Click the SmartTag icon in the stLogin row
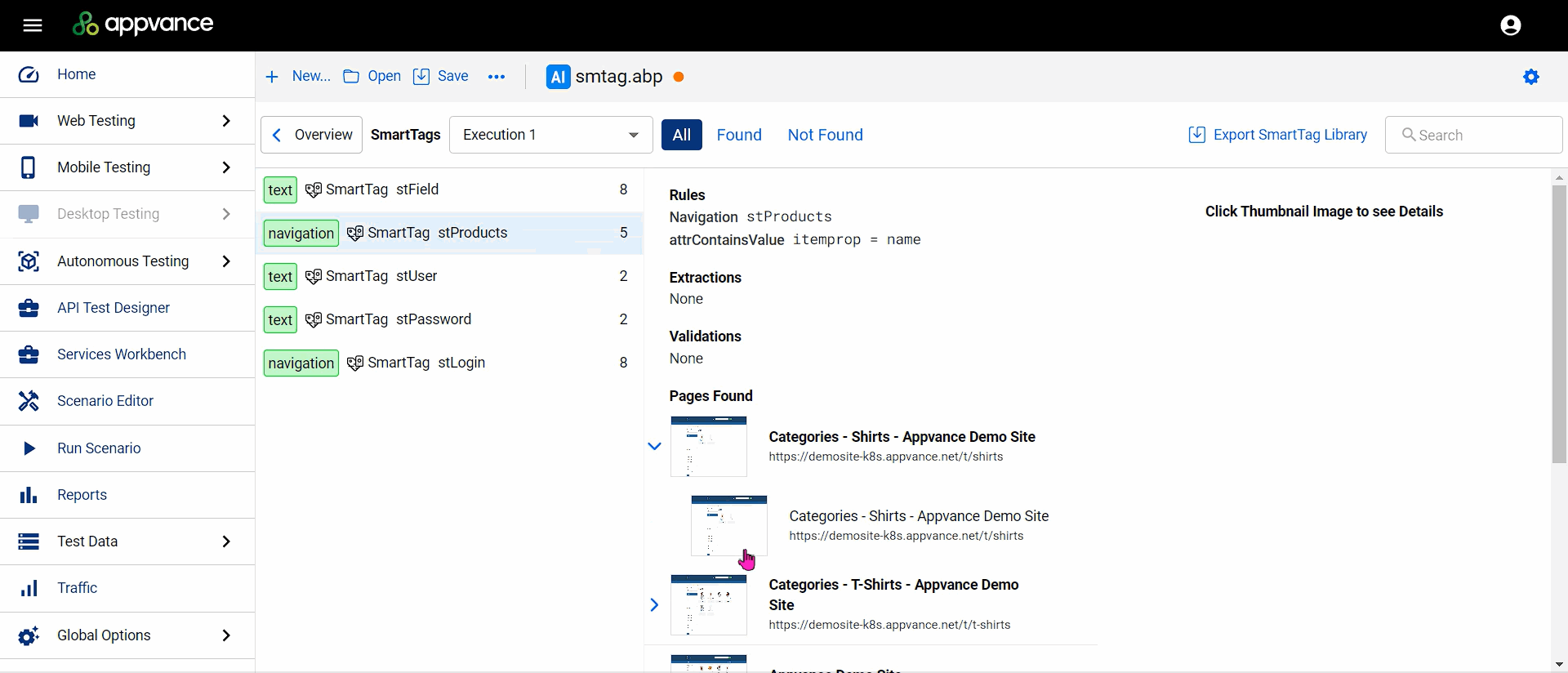 pyautogui.click(x=355, y=363)
